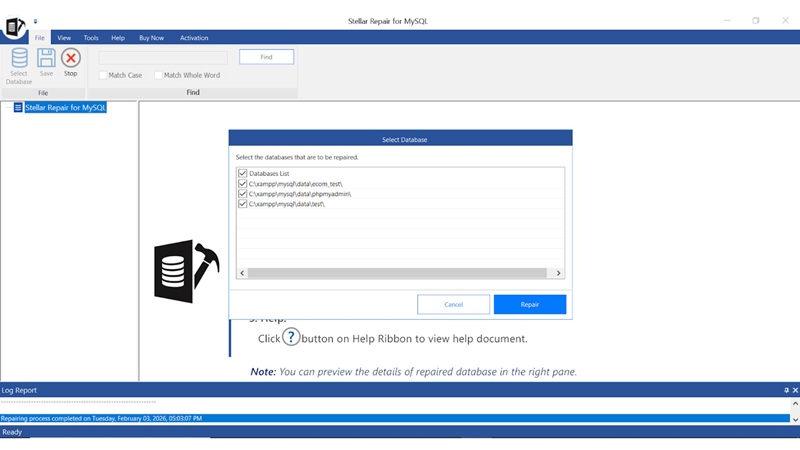The image size is (800, 450).
Task: Click the Help question mark icon
Action: point(291,337)
